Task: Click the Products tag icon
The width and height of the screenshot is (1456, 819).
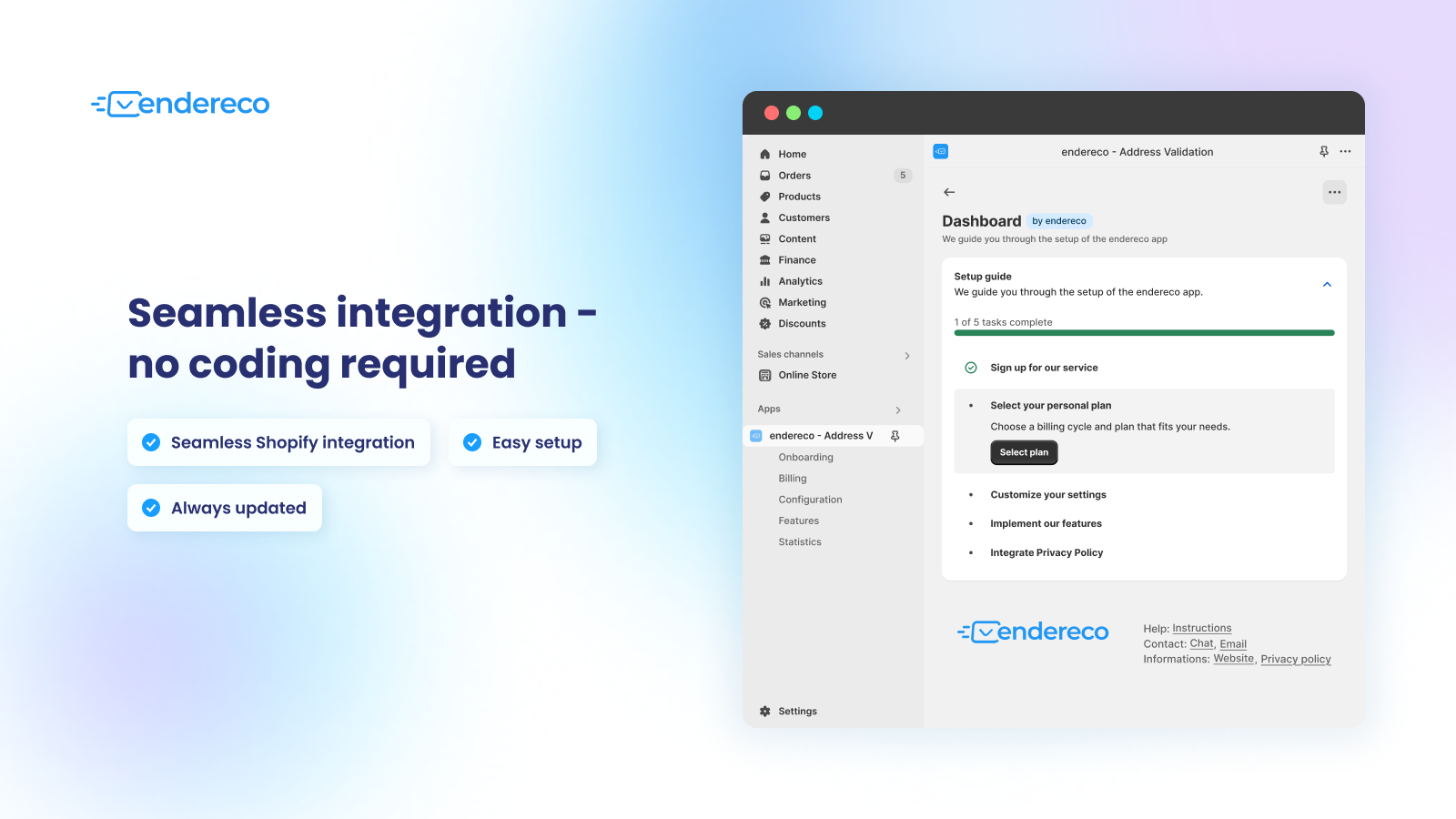Action: 765,197
